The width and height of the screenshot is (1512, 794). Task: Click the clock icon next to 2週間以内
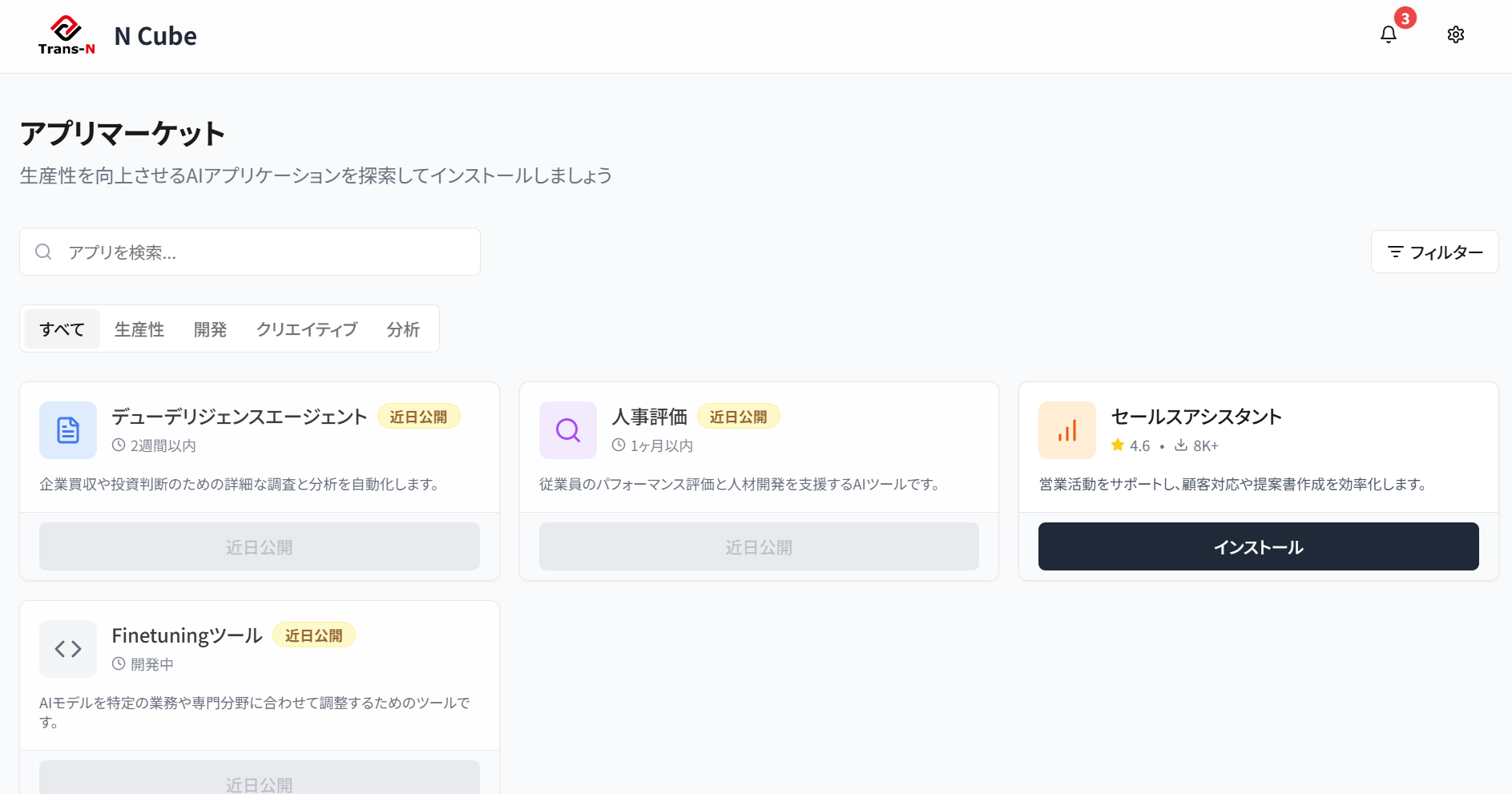point(118,445)
